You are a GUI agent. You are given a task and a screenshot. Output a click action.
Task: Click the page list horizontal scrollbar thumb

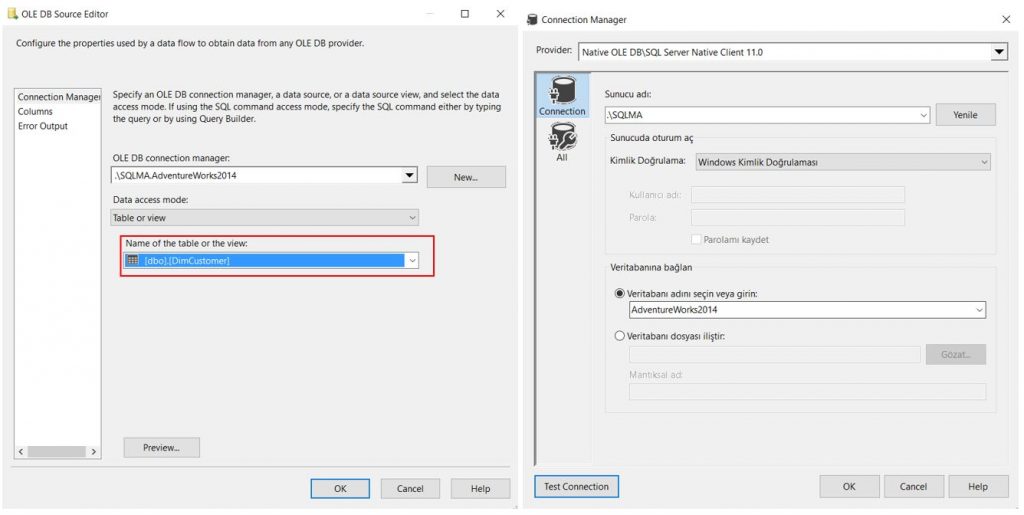click(x=57, y=452)
